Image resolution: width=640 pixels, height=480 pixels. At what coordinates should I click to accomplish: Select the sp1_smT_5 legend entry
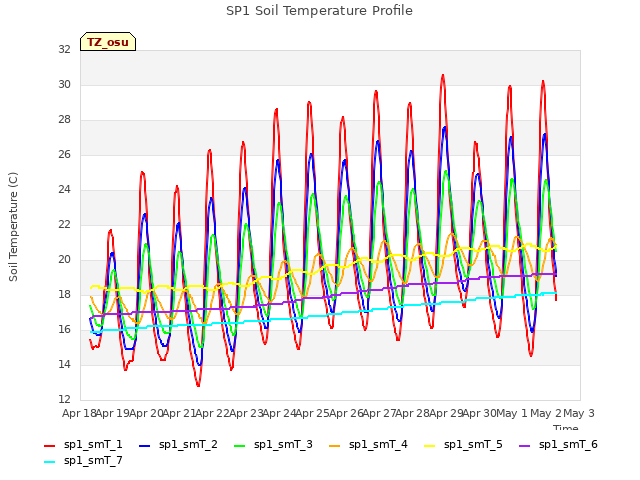tap(464, 444)
